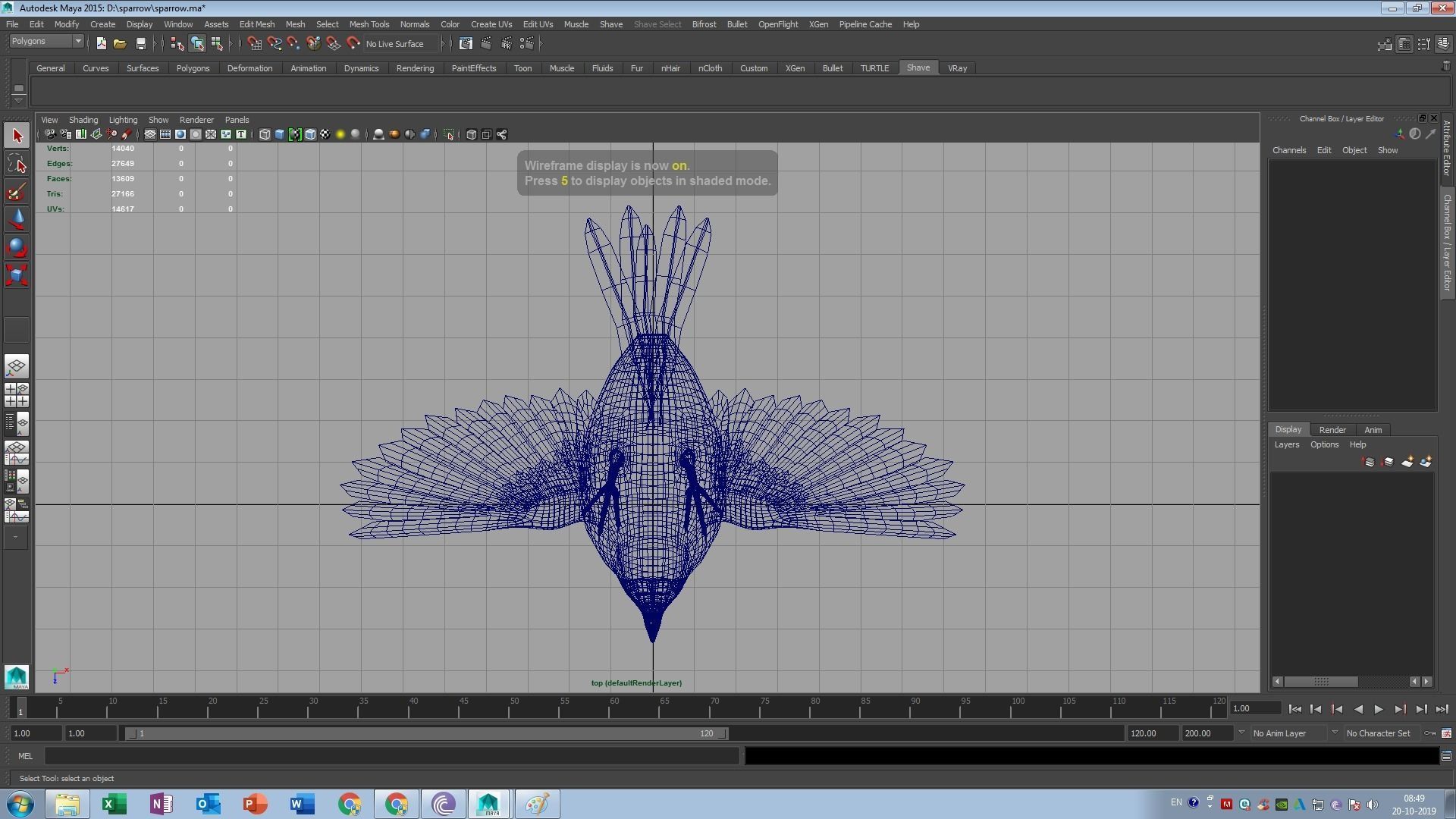1456x819 pixels.
Task: Create a new empty layer icon
Action: point(1407,462)
